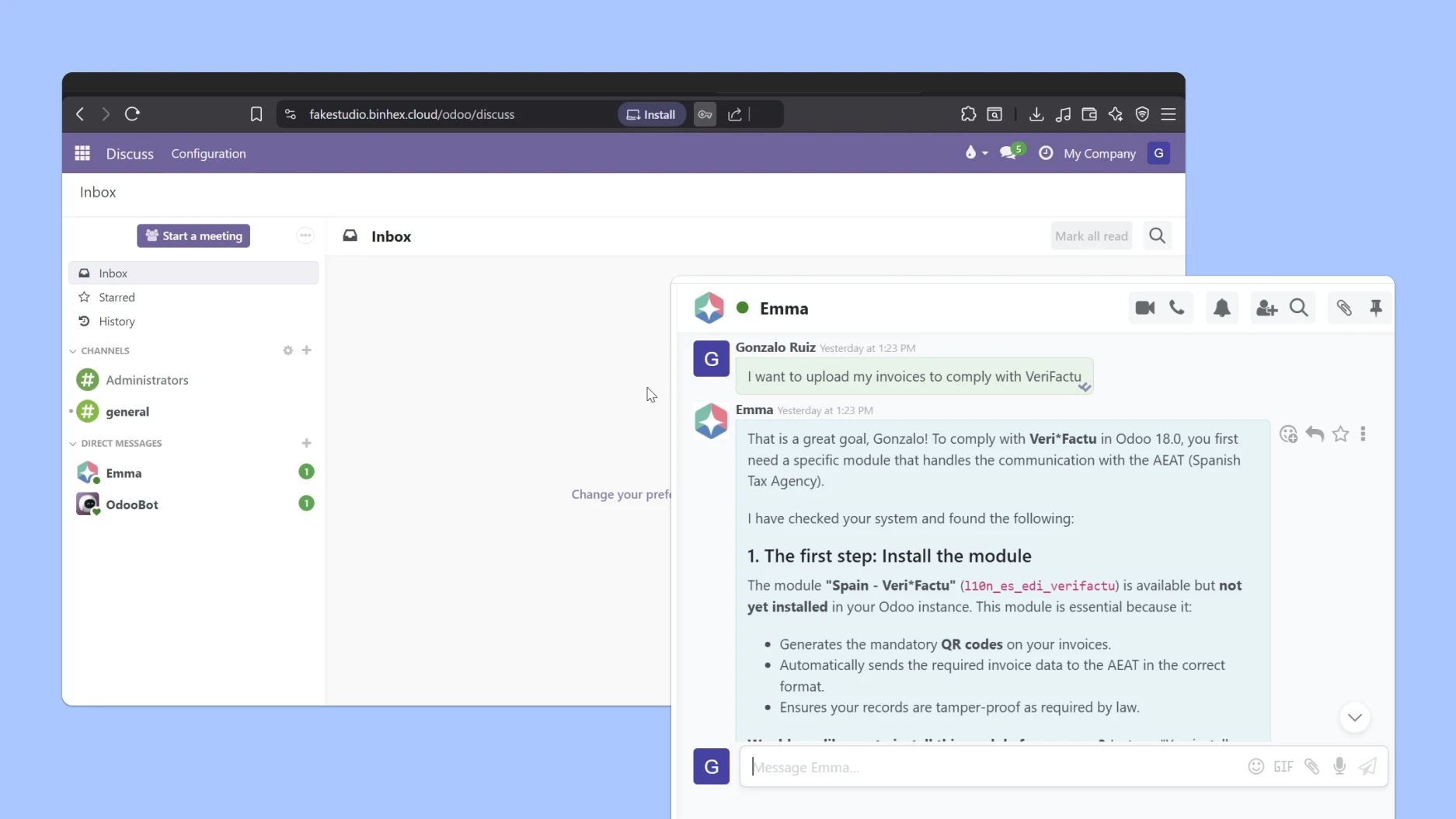
Task: Collapse the CHANNELS section
Action: 99,350
